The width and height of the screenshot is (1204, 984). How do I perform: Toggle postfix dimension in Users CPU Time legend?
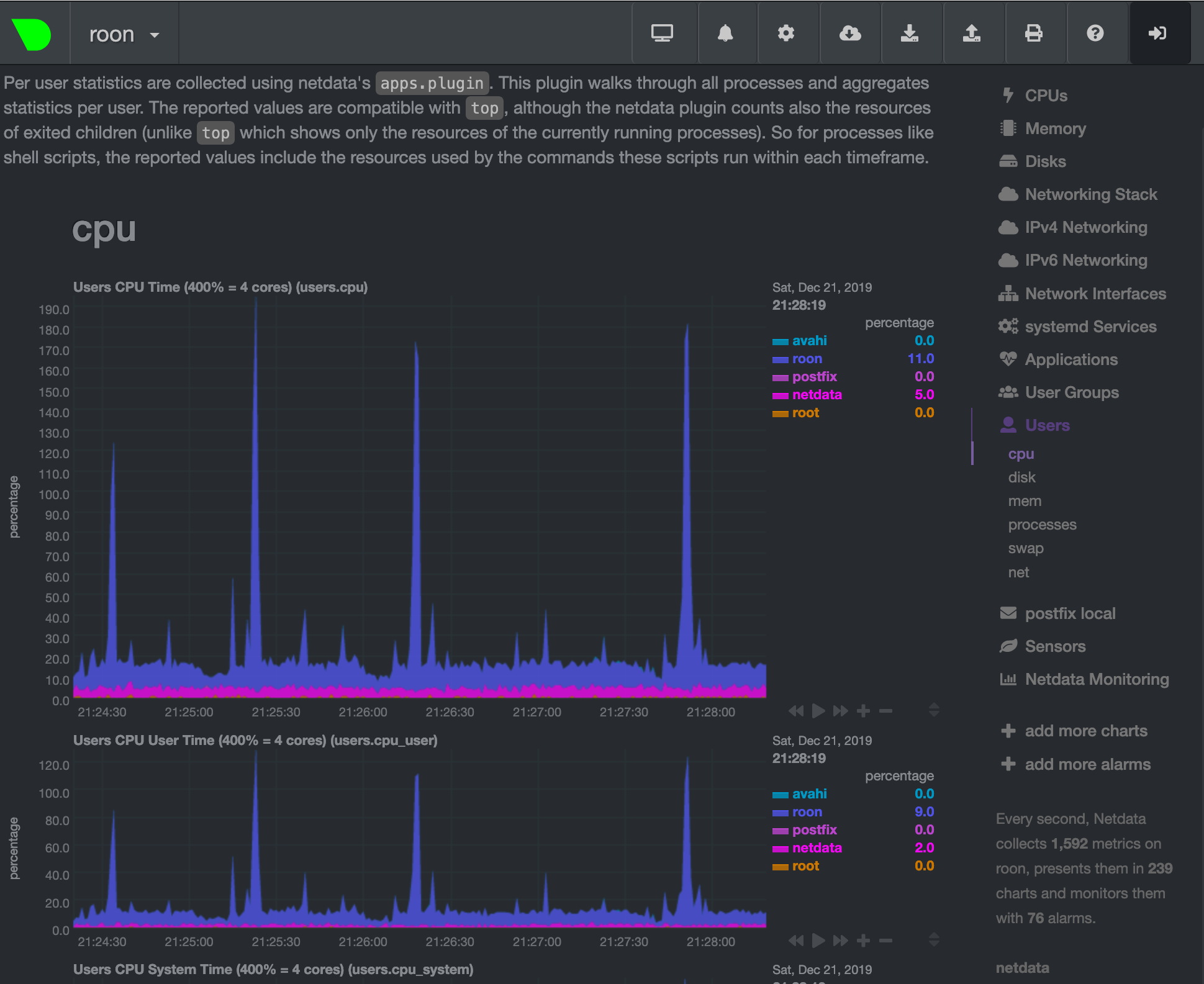[814, 376]
